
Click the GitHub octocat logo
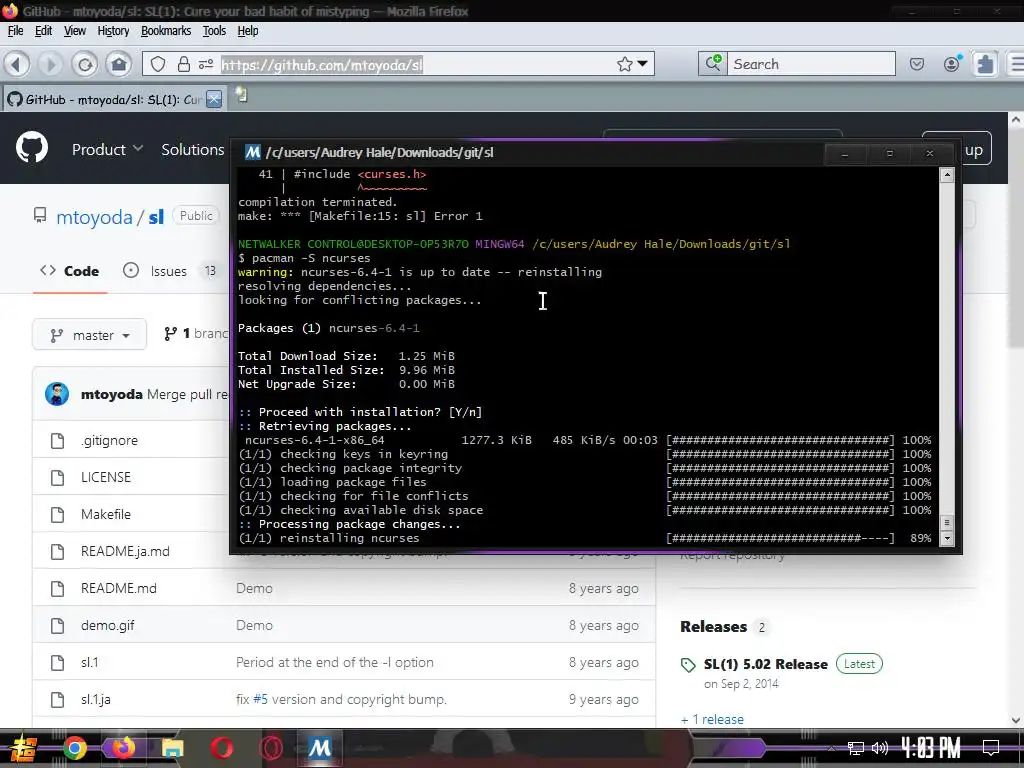click(x=32, y=148)
